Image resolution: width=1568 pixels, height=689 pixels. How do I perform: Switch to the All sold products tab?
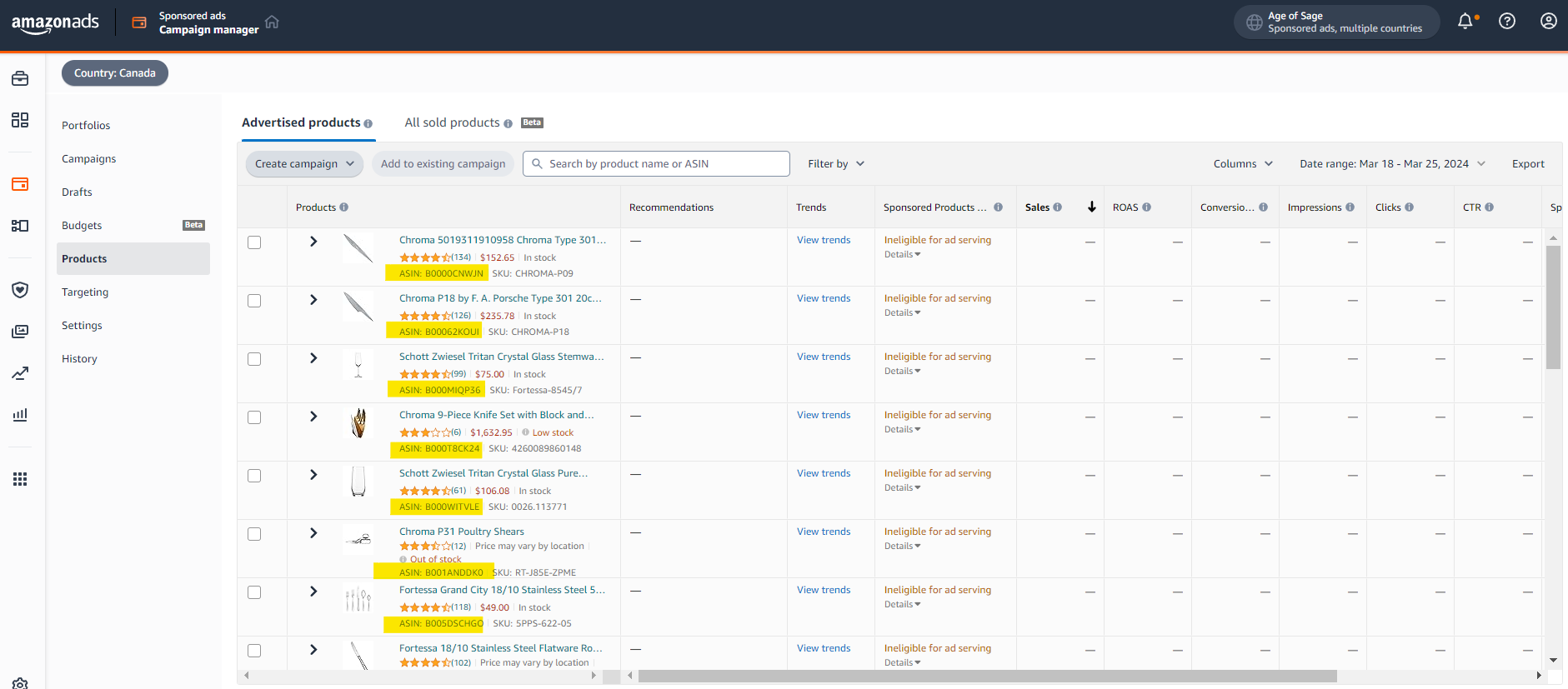(x=453, y=122)
